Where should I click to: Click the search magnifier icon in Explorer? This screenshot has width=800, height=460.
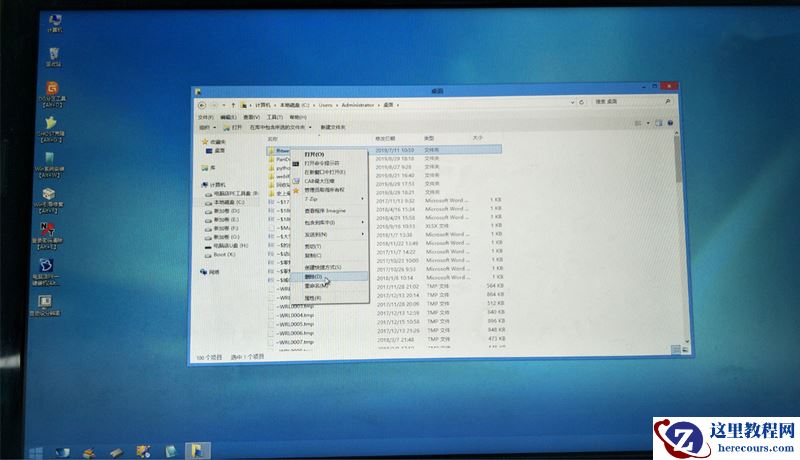[668, 101]
